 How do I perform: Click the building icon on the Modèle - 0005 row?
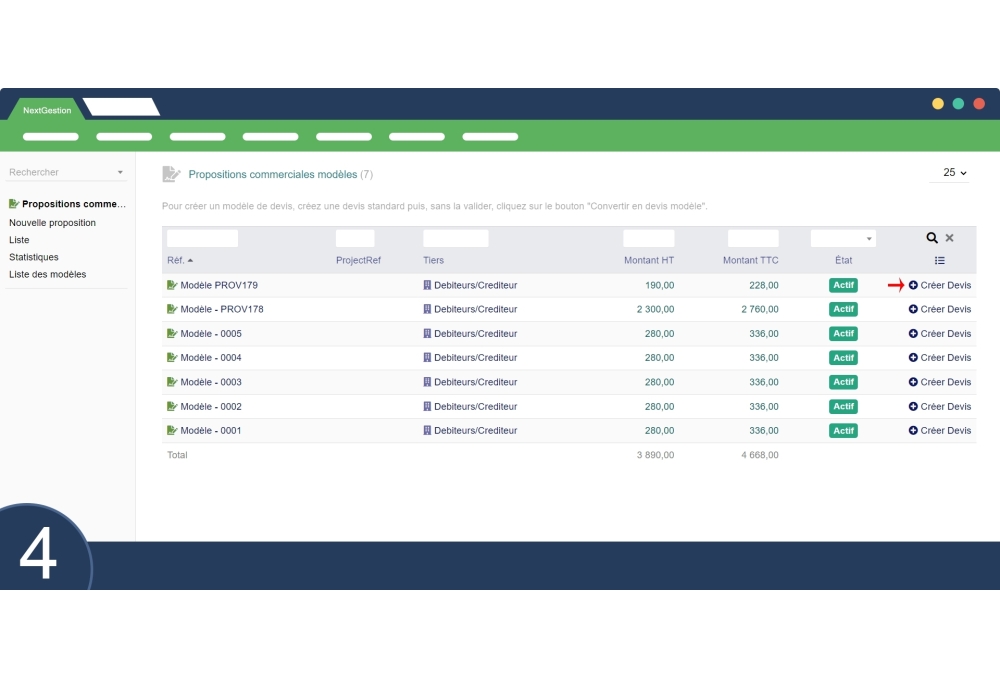[428, 333]
